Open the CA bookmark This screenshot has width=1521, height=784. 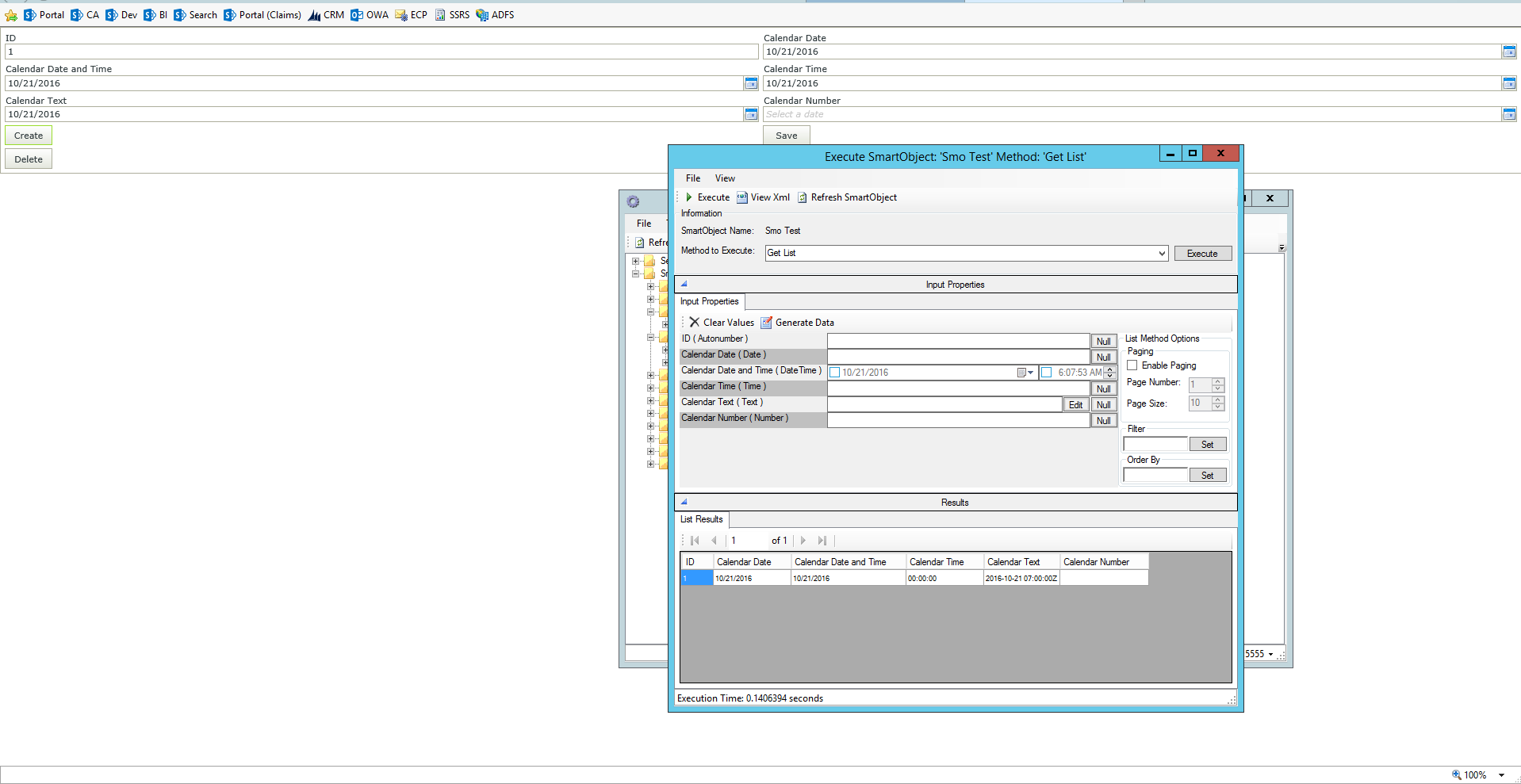pos(85,15)
